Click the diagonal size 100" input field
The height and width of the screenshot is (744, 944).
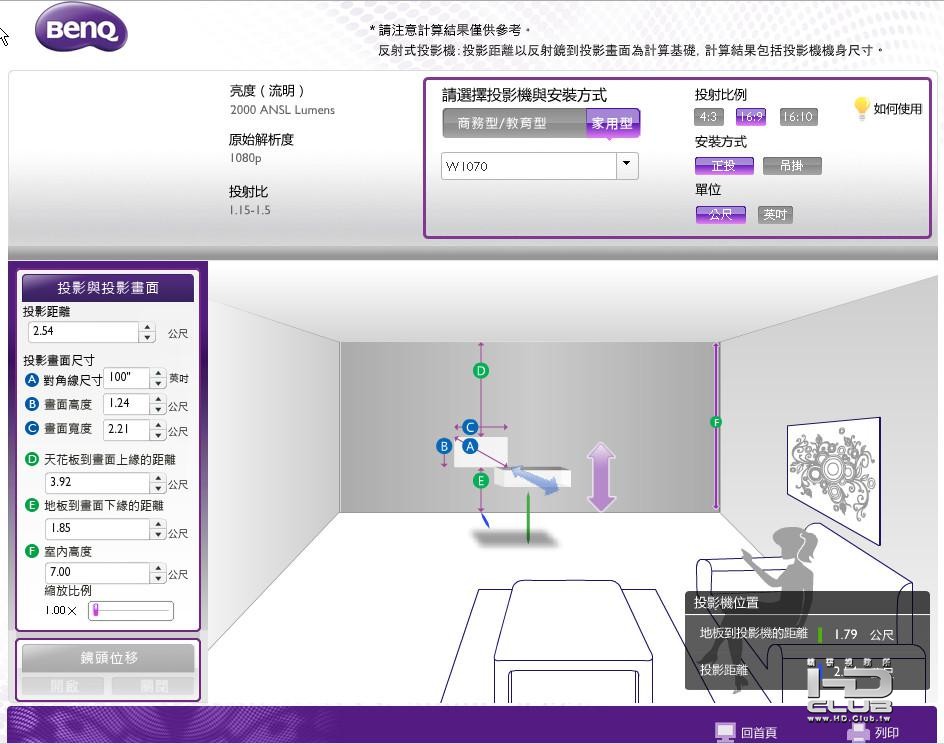click(x=126, y=378)
